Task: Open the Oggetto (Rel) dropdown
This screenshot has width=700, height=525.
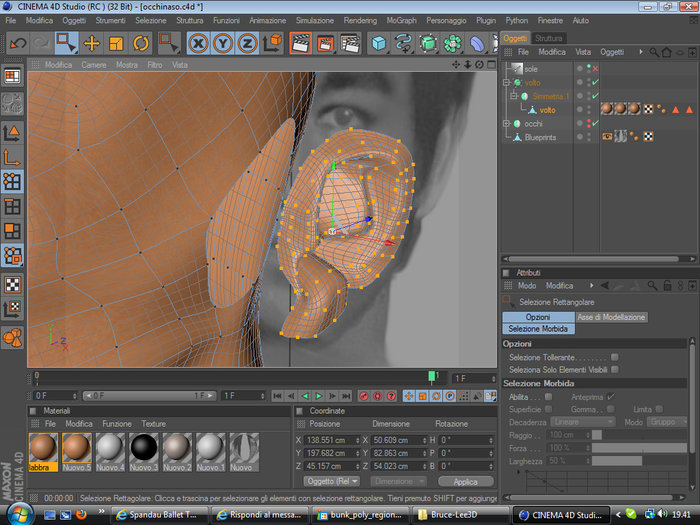Action: 332,481
